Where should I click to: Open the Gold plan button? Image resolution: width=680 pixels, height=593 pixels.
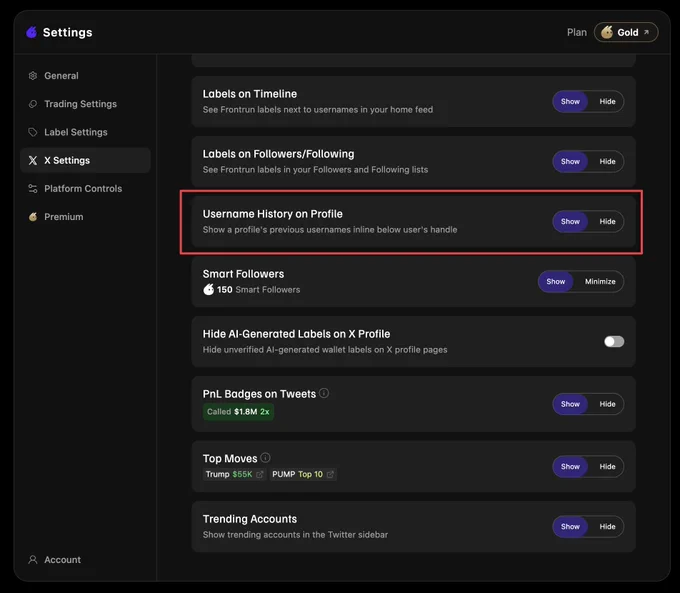pyautogui.click(x=626, y=33)
